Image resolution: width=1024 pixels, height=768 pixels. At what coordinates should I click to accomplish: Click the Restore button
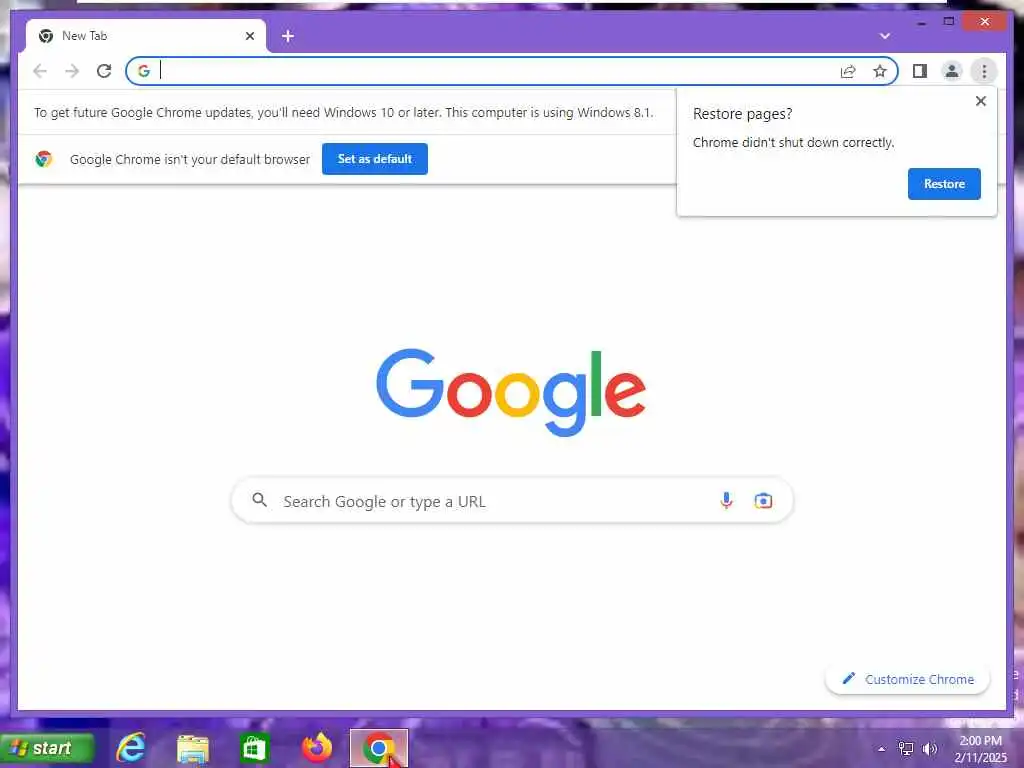coord(944,184)
